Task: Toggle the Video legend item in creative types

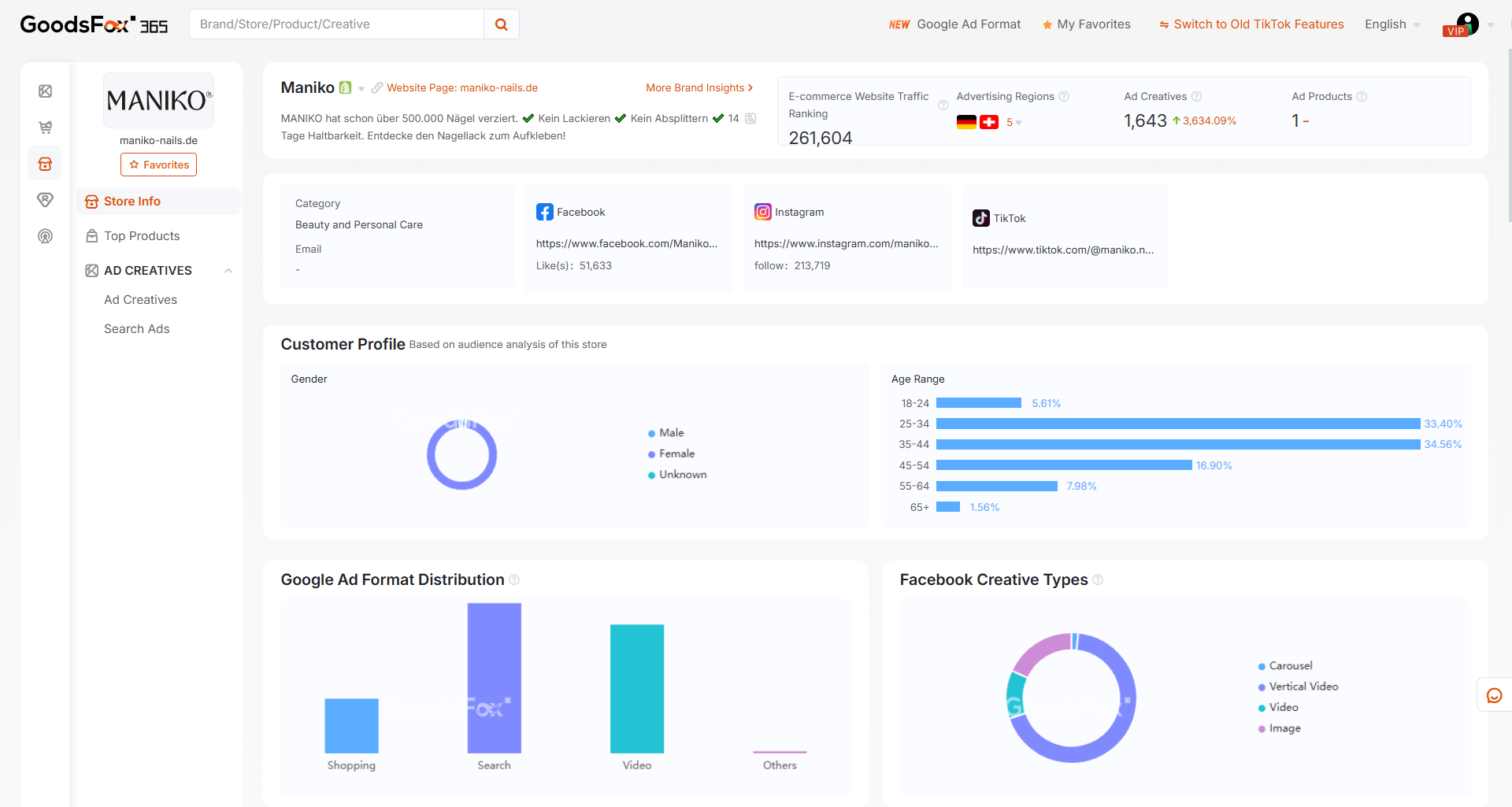Action: [1278, 708]
